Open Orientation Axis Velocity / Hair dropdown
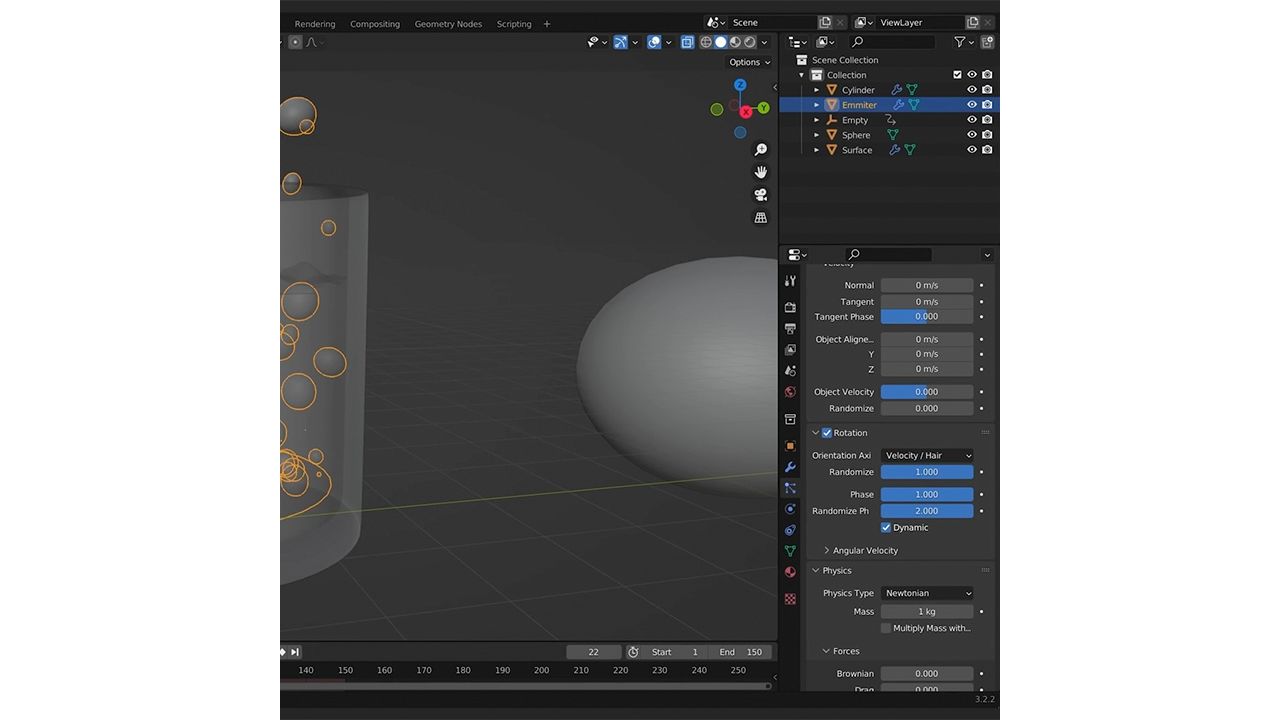Screen dimensions: 1280x720 coord(927,455)
